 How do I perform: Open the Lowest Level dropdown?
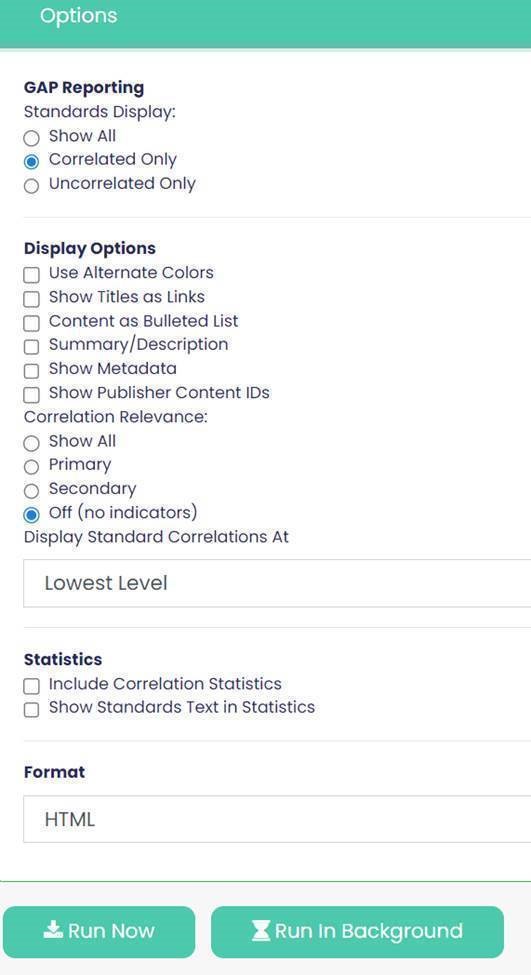point(277,583)
